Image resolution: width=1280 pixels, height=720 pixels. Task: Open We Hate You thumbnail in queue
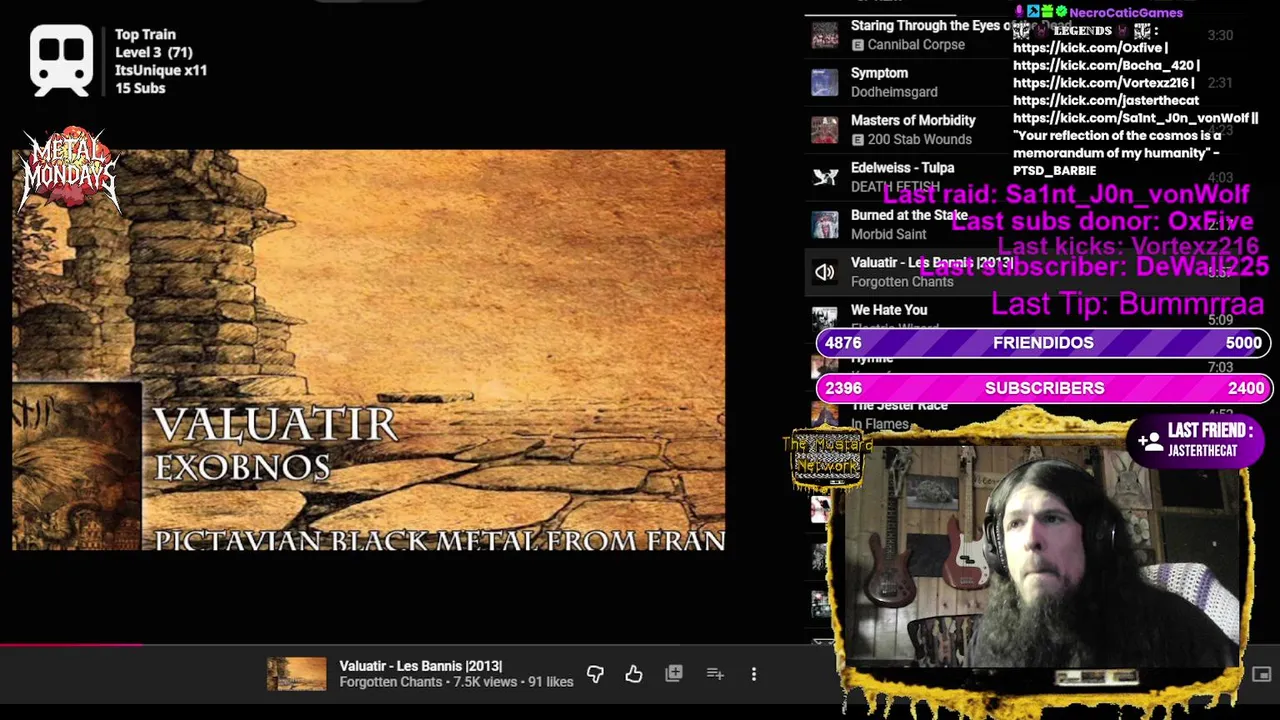[825, 319]
